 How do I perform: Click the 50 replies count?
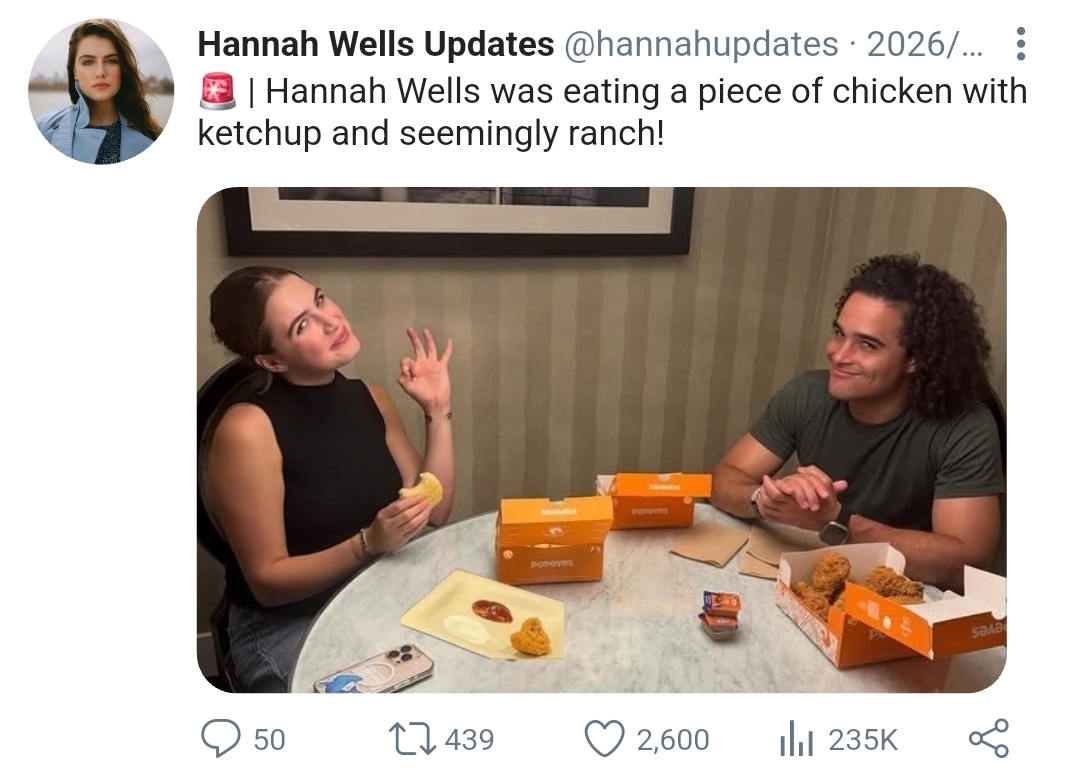[269, 740]
